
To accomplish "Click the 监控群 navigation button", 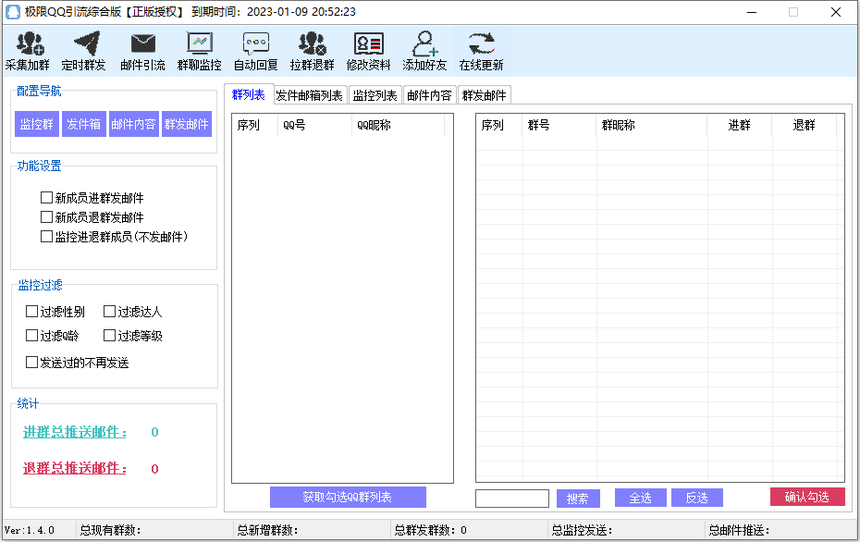I will 37,124.
